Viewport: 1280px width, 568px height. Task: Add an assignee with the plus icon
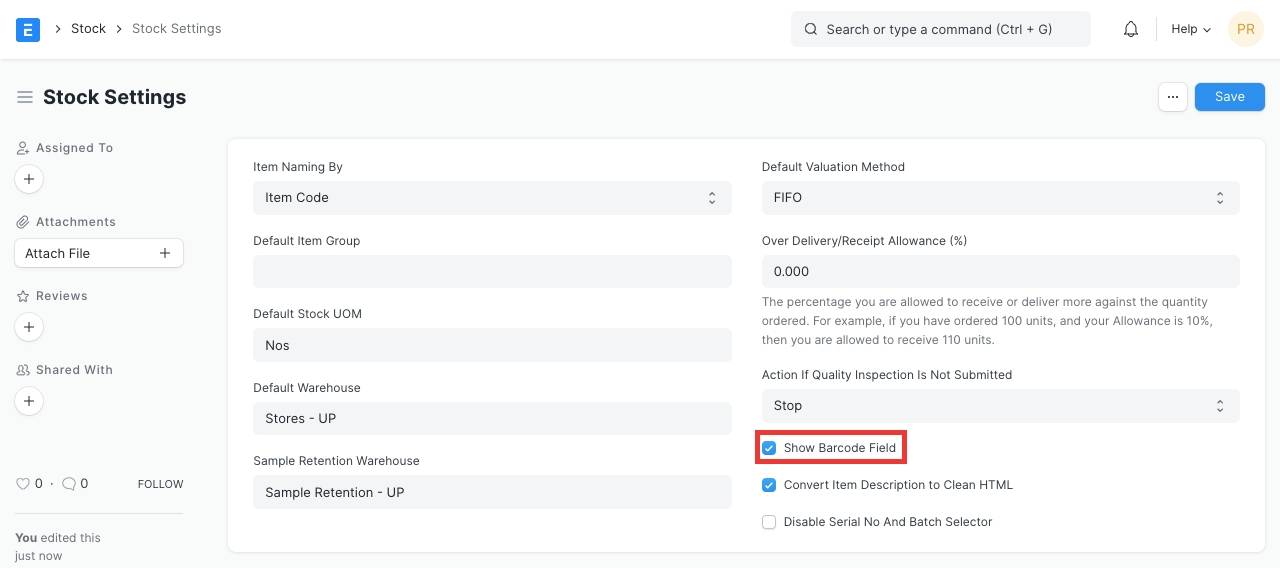click(29, 179)
